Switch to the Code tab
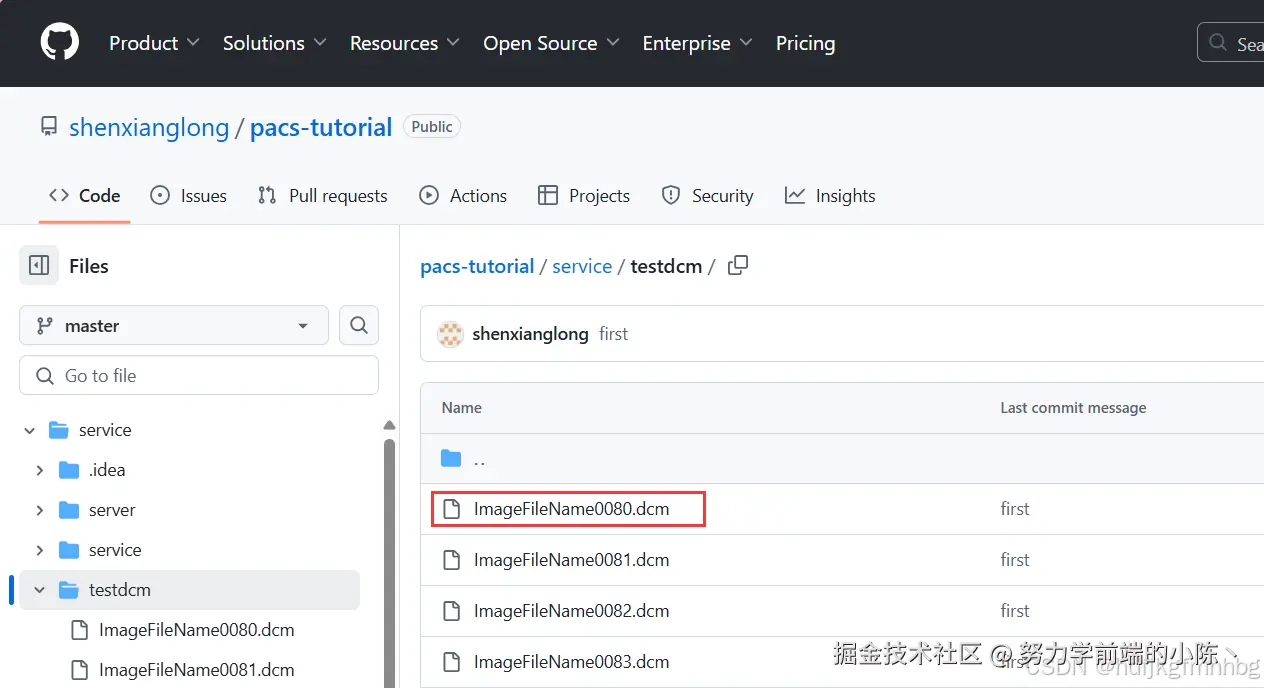This screenshot has height=688, width=1264. (x=85, y=196)
